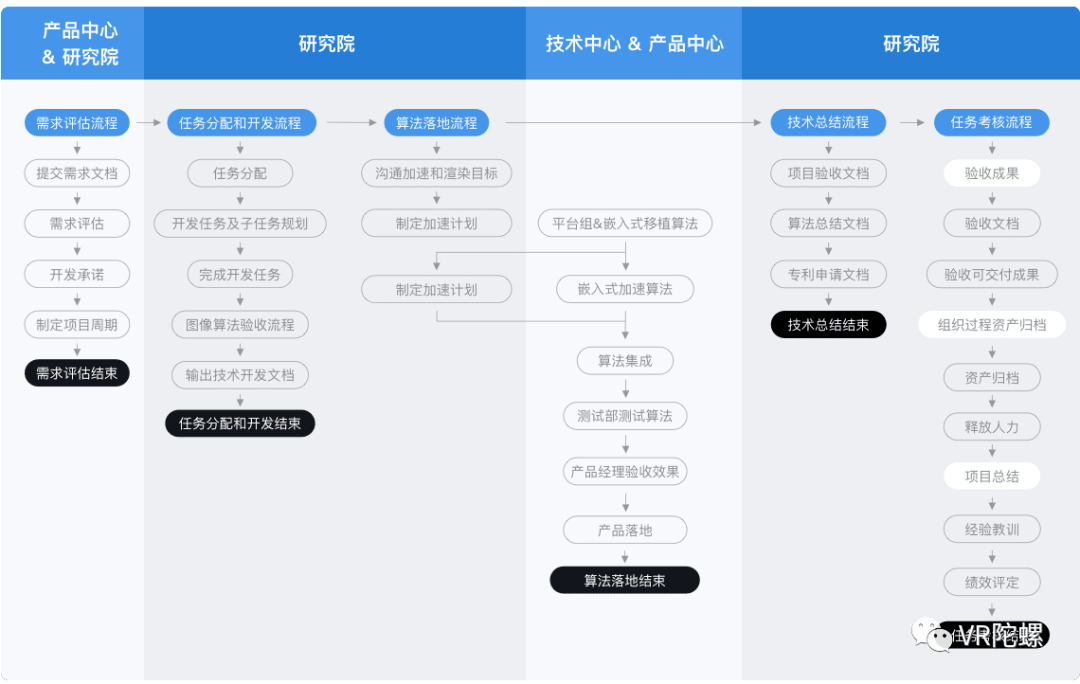Select the 释放人力 node
The width and height of the screenshot is (1080, 684).
coord(992,426)
